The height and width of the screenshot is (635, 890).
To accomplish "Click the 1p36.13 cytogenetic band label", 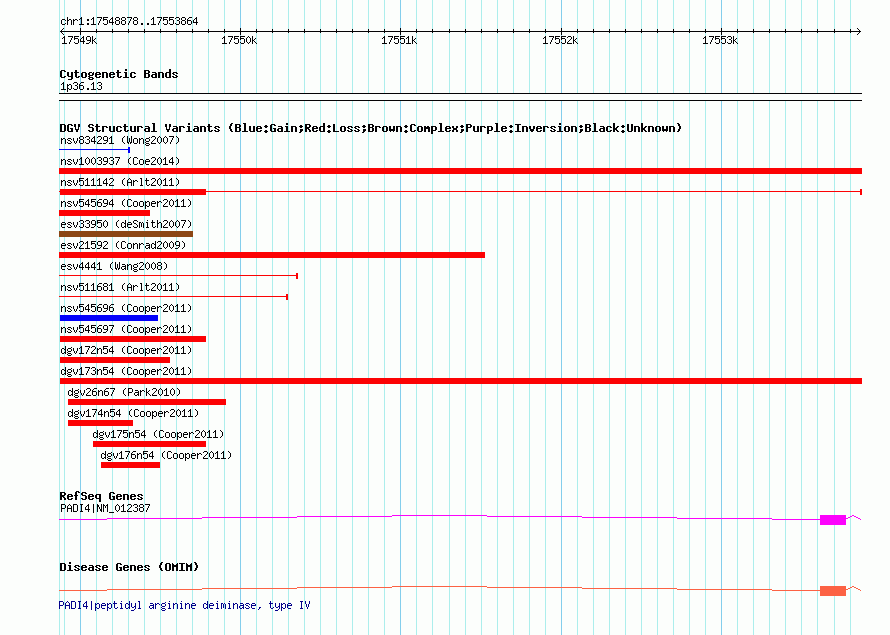I will [x=81, y=87].
